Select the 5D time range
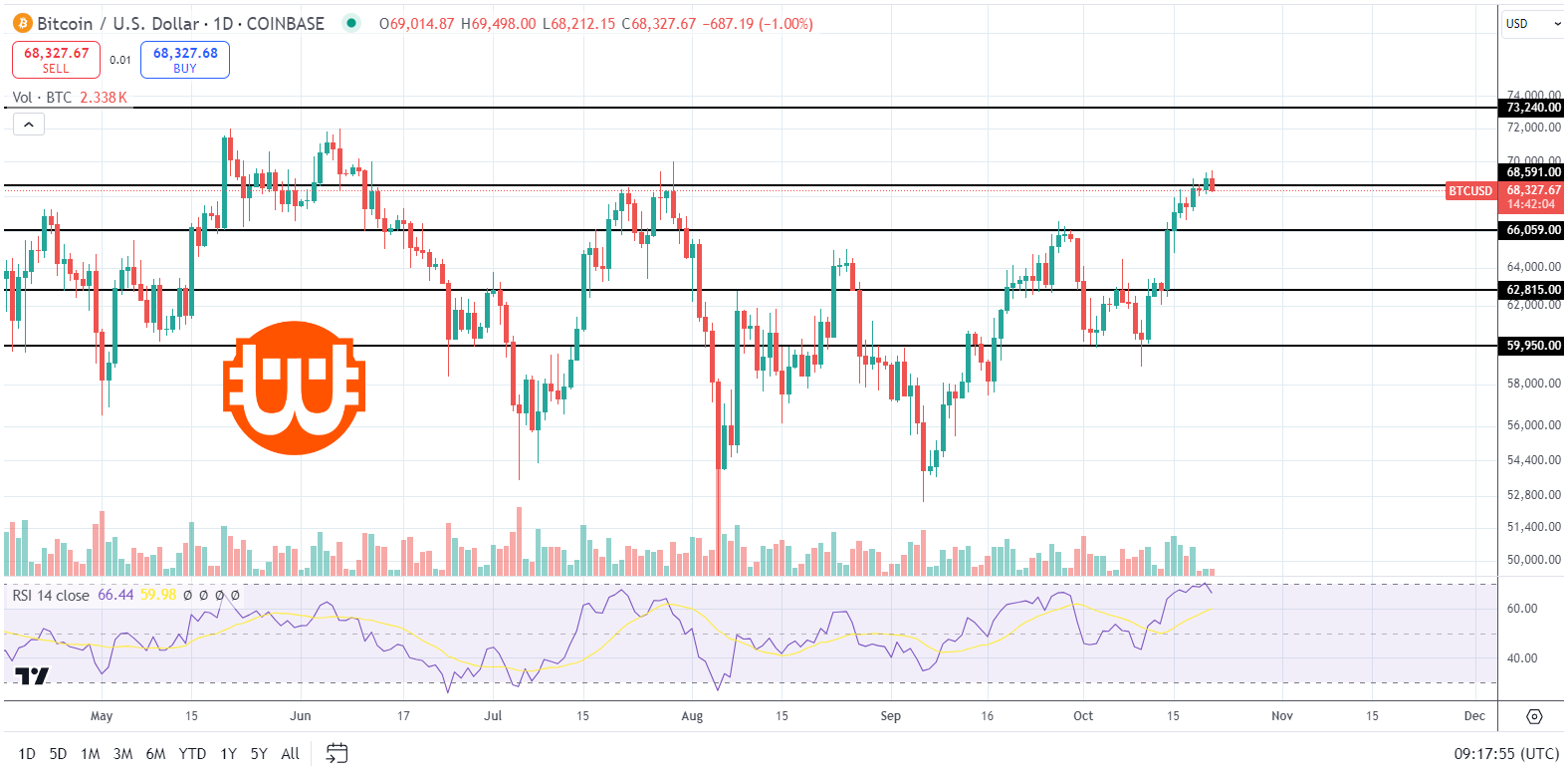Screen dimensions: 1568x776 pos(58,754)
